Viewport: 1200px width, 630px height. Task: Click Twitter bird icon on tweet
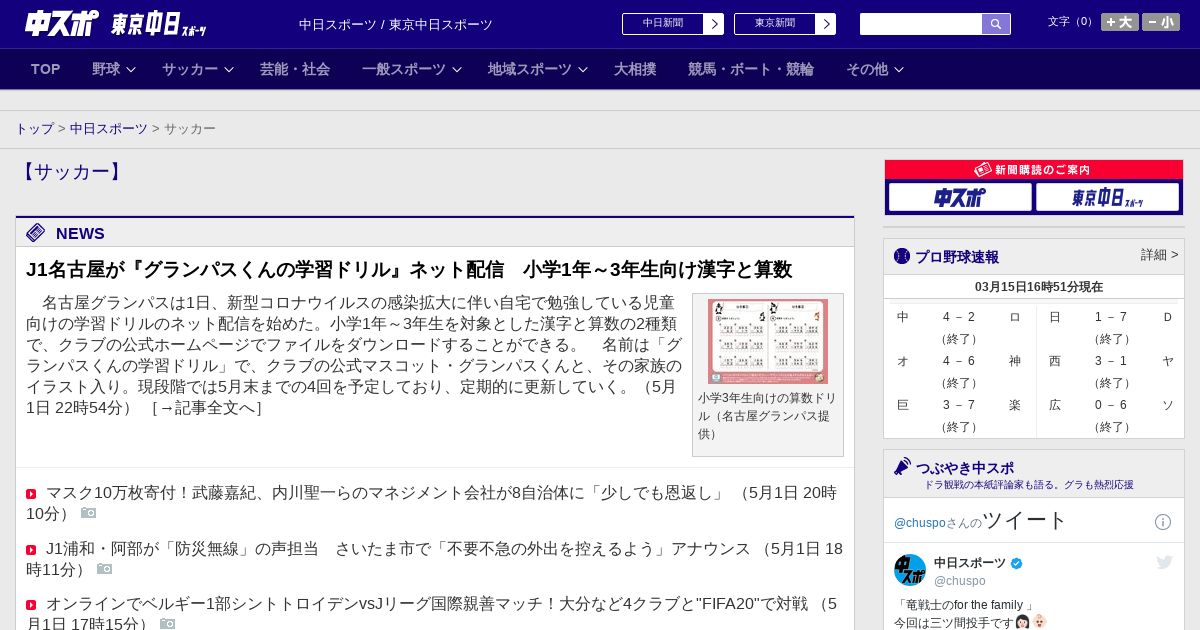pyautogui.click(x=1164, y=562)
